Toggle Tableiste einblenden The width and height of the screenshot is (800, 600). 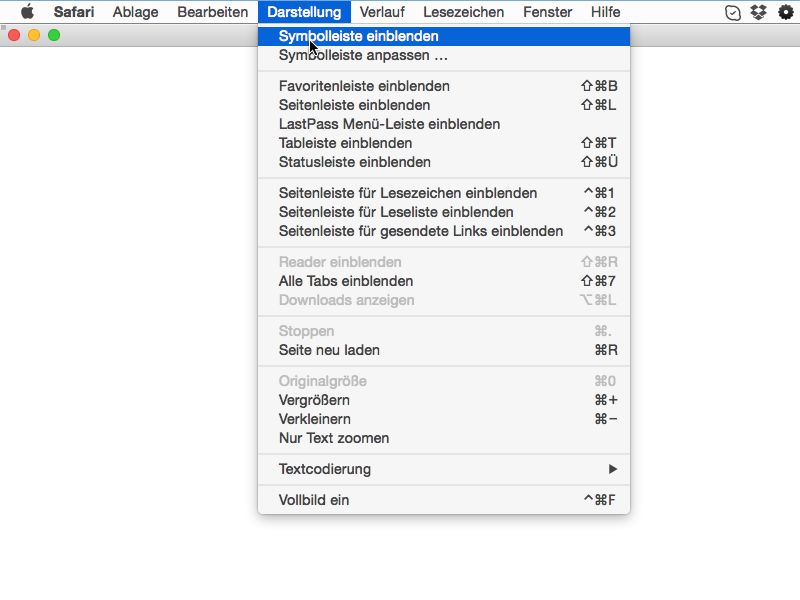tap(444, 143)
